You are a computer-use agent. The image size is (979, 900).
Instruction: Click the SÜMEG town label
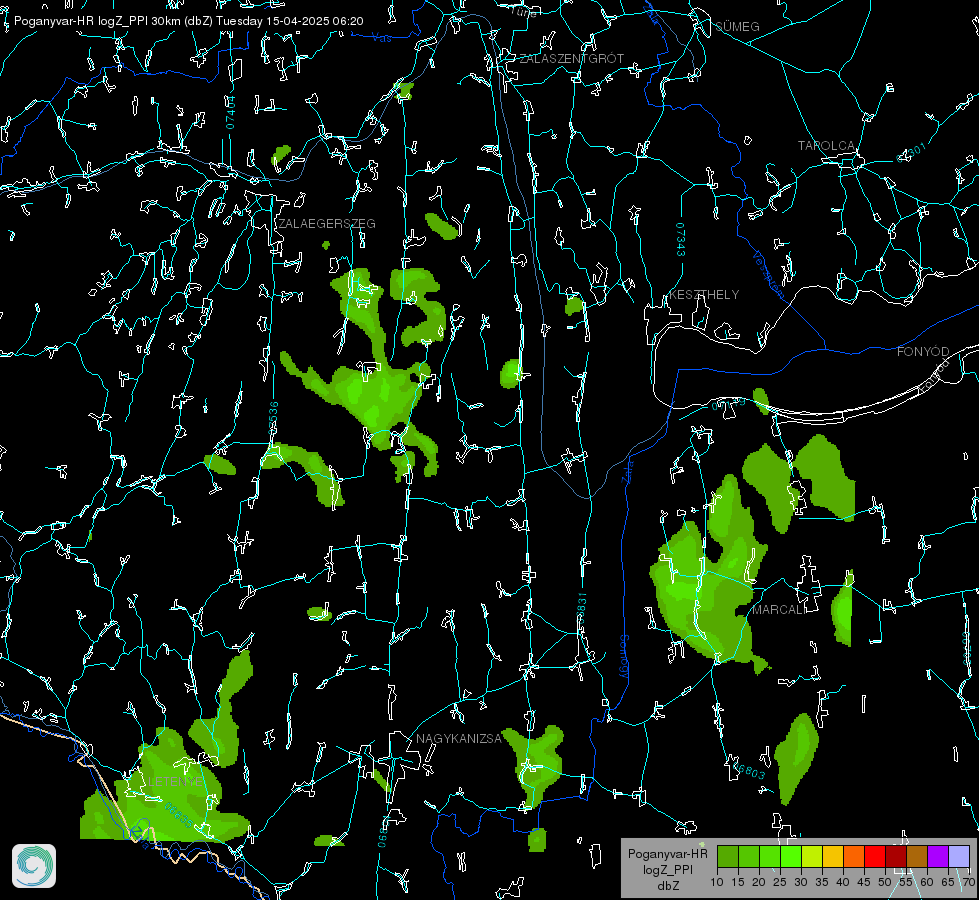click(x=737, y=27)
